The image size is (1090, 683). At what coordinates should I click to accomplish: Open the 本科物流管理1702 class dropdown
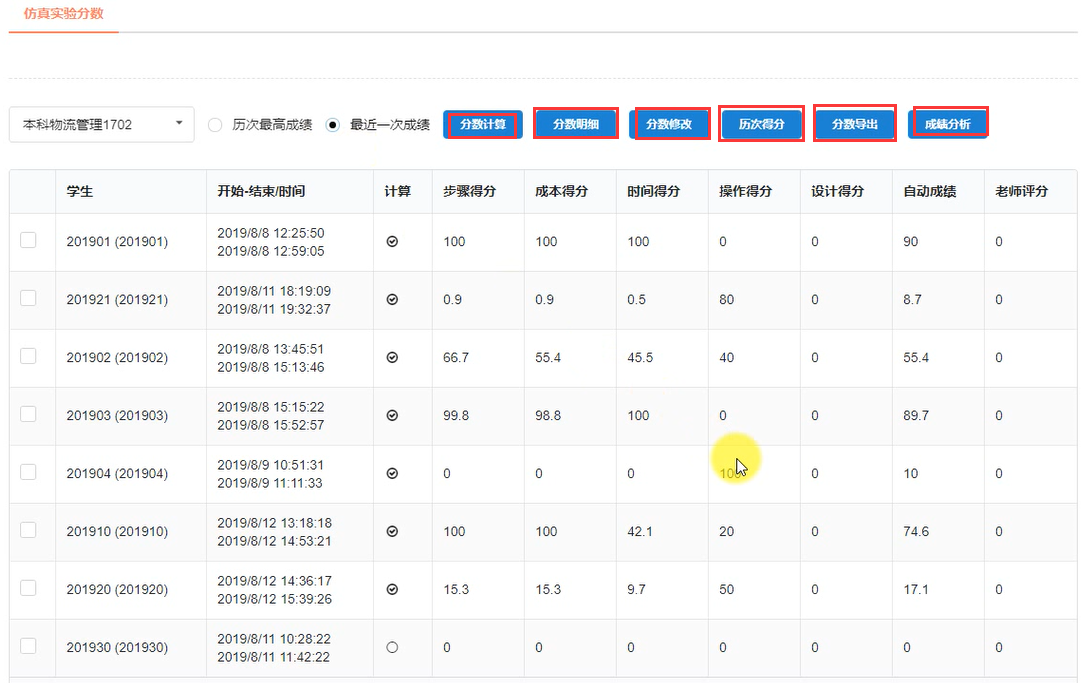click(101, 124)
